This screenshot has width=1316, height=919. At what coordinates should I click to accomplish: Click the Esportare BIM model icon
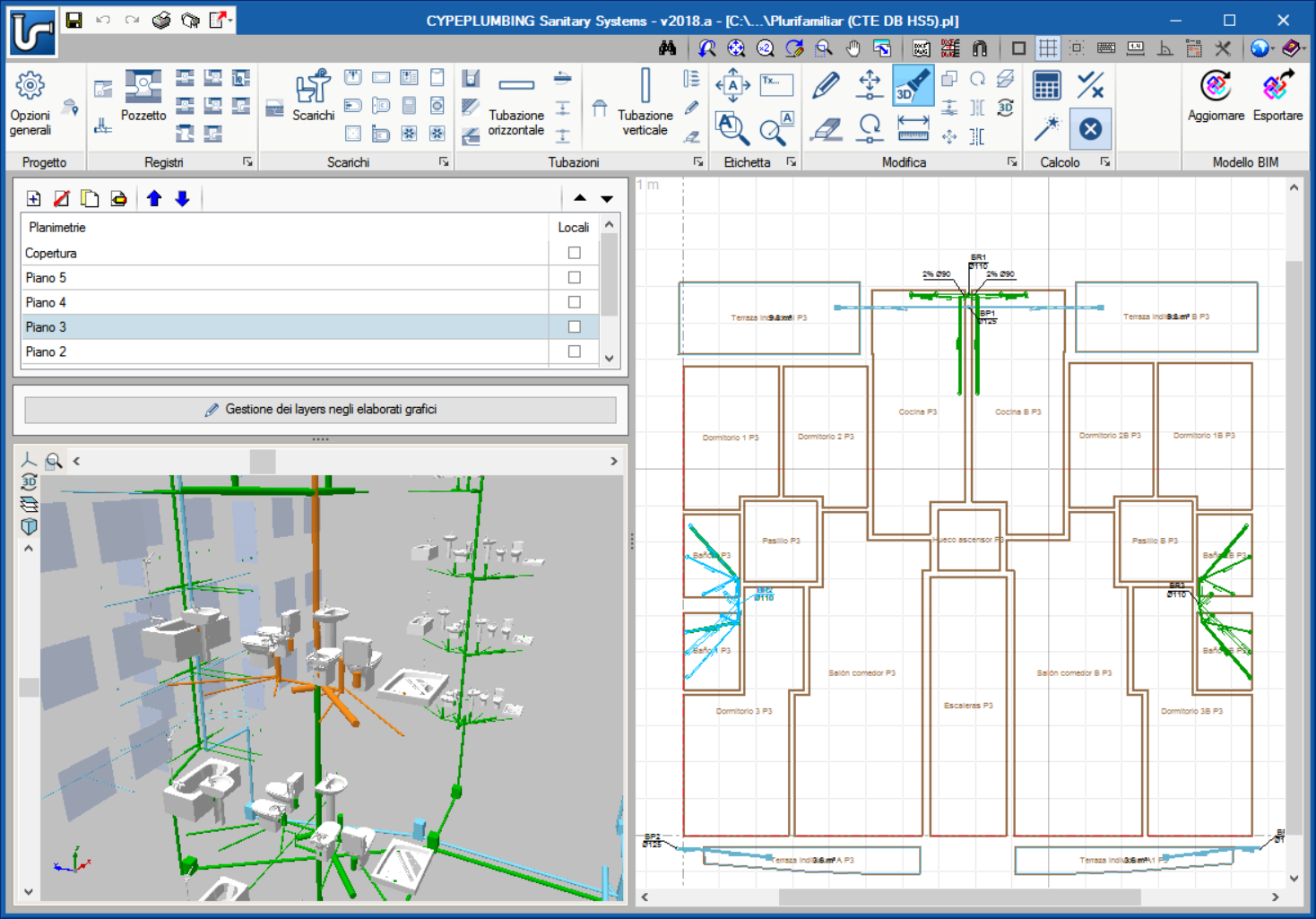click(x=1277, y=96)
